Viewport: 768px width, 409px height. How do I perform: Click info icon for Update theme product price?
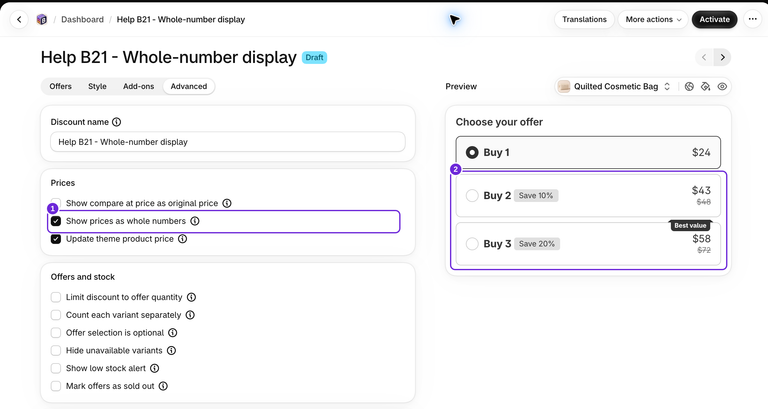pyautogui.click(x=183, y=239)
